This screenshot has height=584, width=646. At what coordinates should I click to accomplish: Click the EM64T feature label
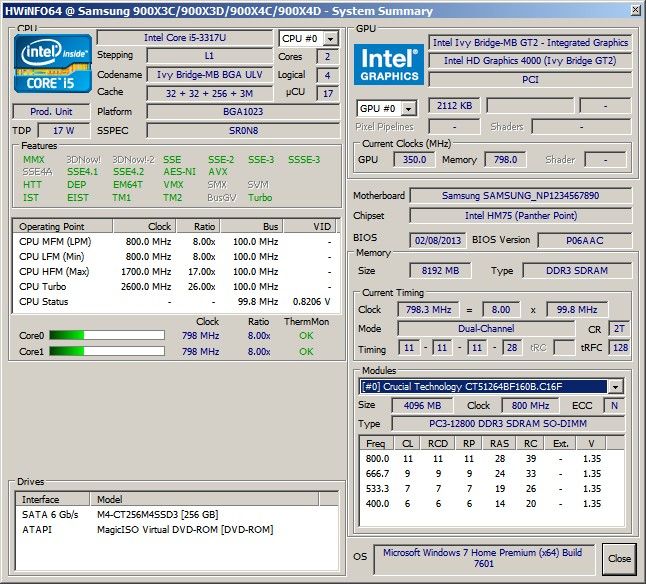(128, 185)
